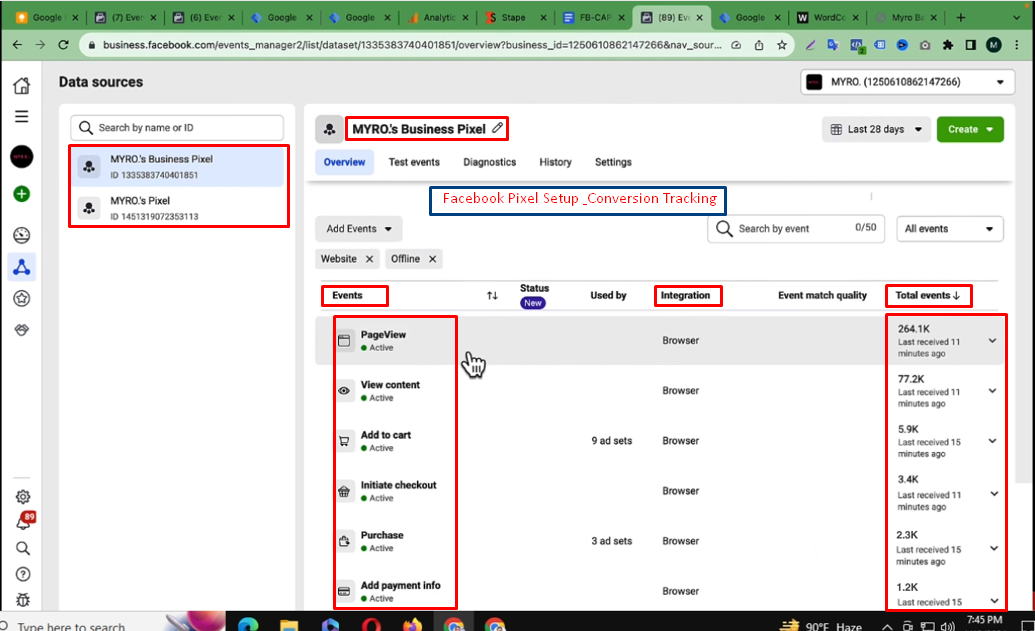Switch to the Diagnostics tab

click(489, 162)
